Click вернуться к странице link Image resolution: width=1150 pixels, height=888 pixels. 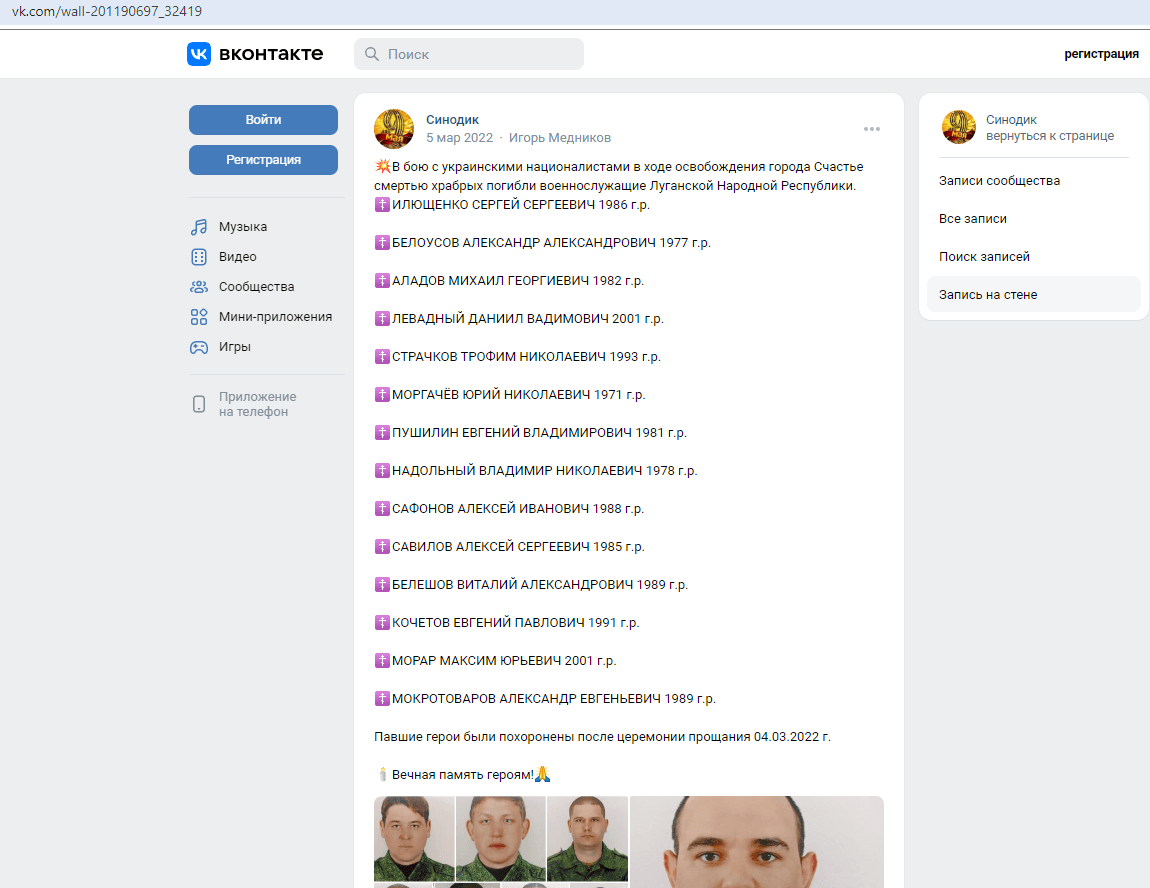[x=1050, y=136]
